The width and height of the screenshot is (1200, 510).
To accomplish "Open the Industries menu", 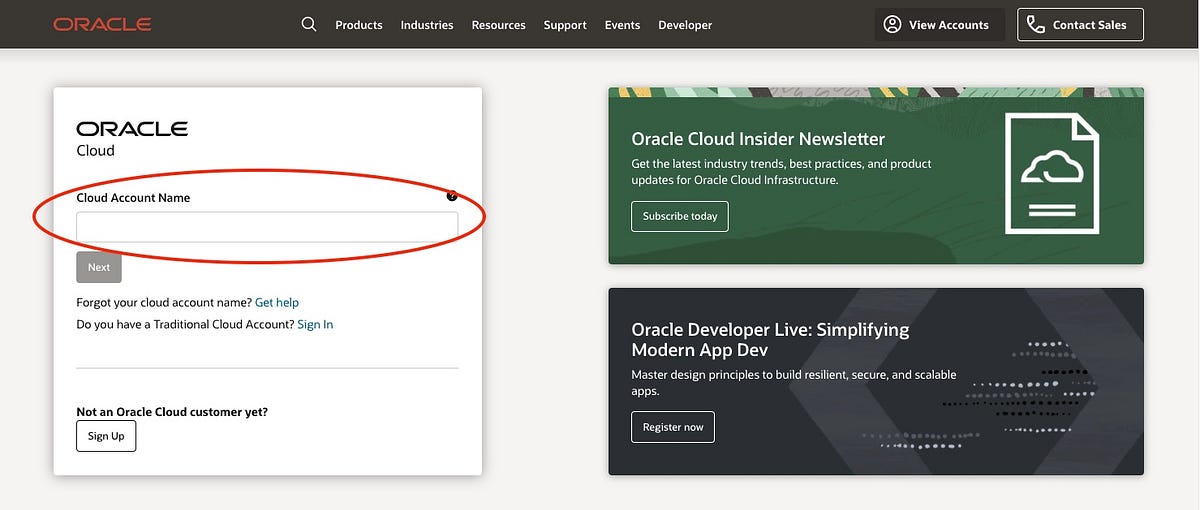I will click(x=427, y=25).
